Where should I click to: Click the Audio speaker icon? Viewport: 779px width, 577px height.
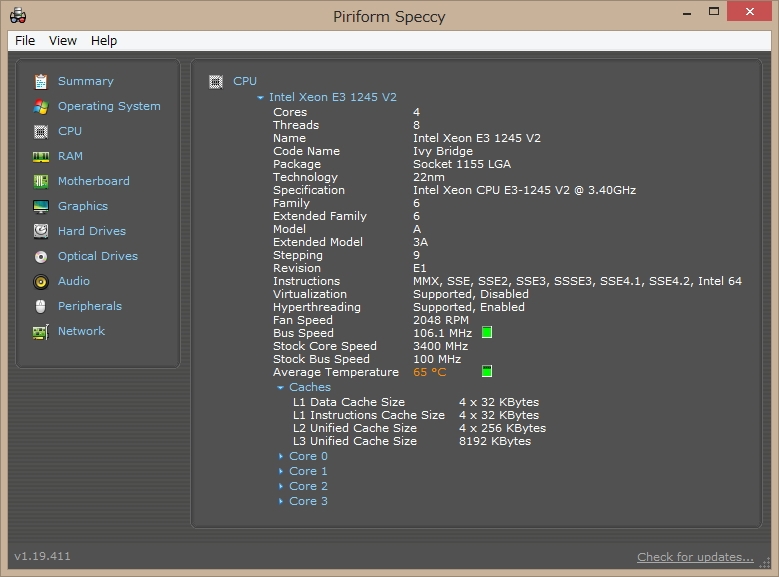40,281
